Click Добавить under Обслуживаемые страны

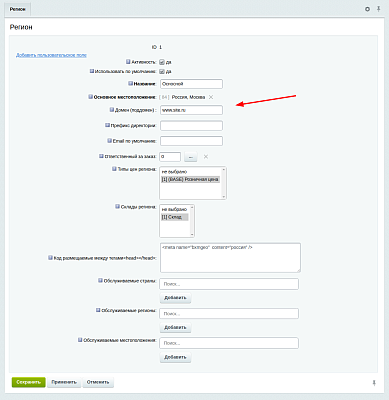175,298
